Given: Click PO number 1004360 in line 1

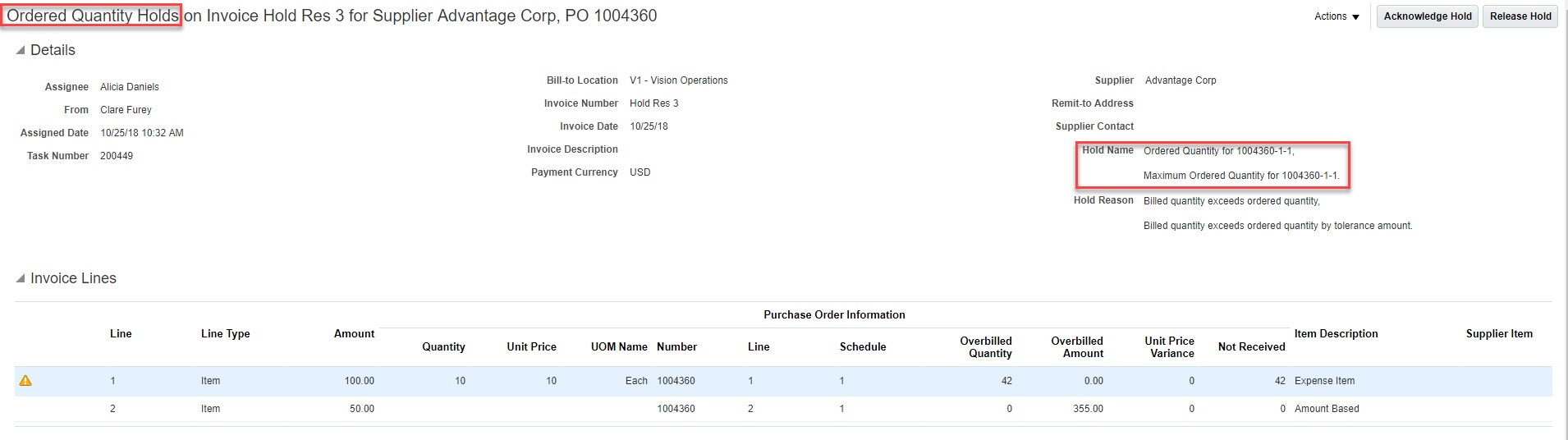Looking at the screenshot, I should tap(676, 381).
